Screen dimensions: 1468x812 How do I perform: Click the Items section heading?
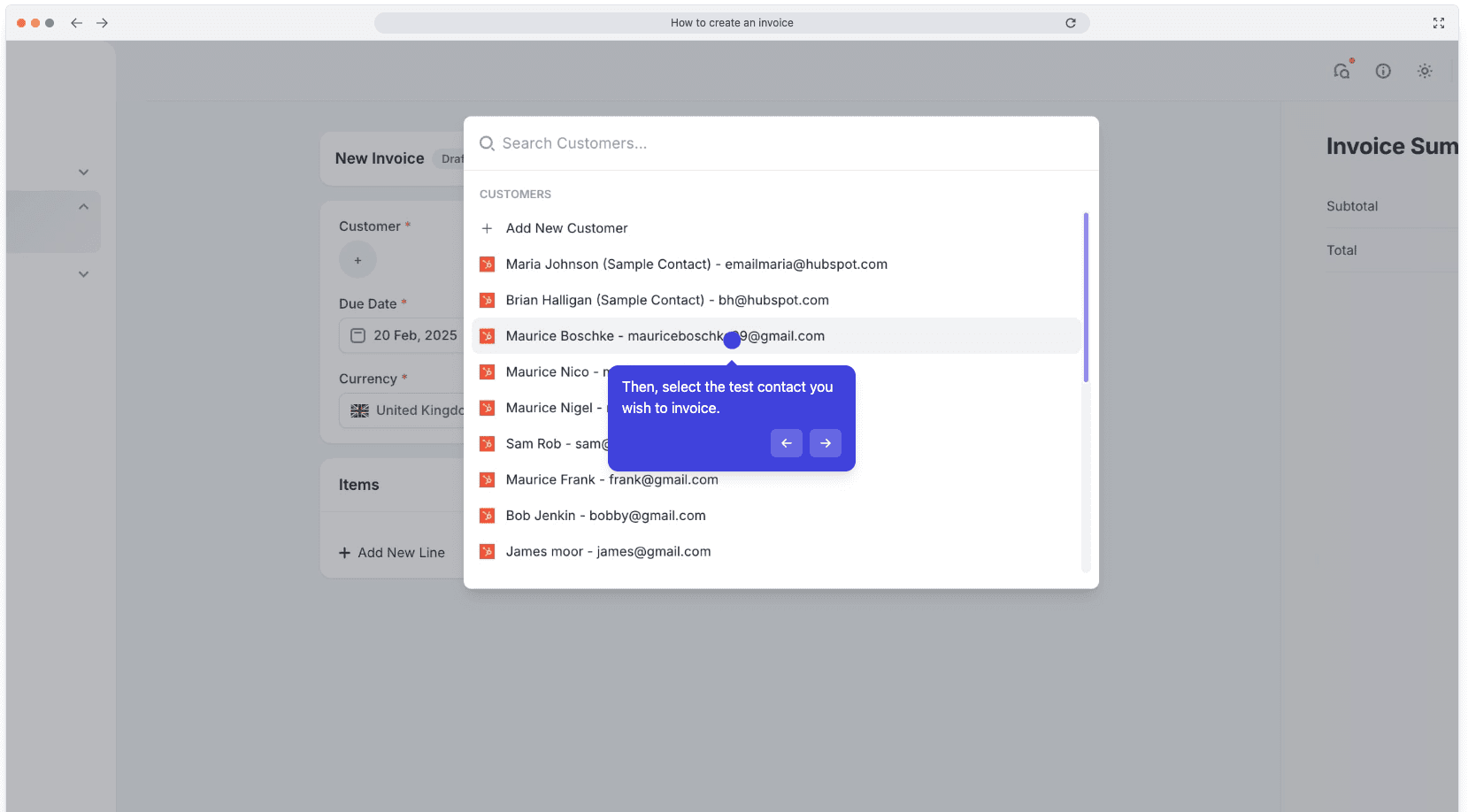click(358, 485)
